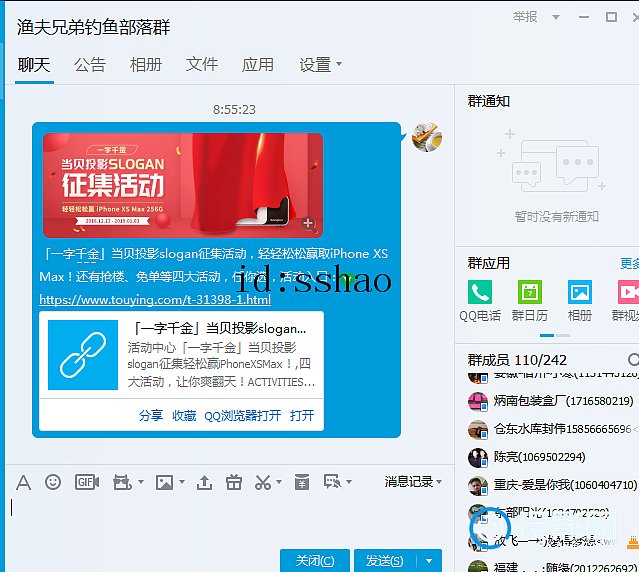Viewport: 639px width, 572px height.
Task: Choose QQ浏览器打开 on the link card
Action: 242,416
